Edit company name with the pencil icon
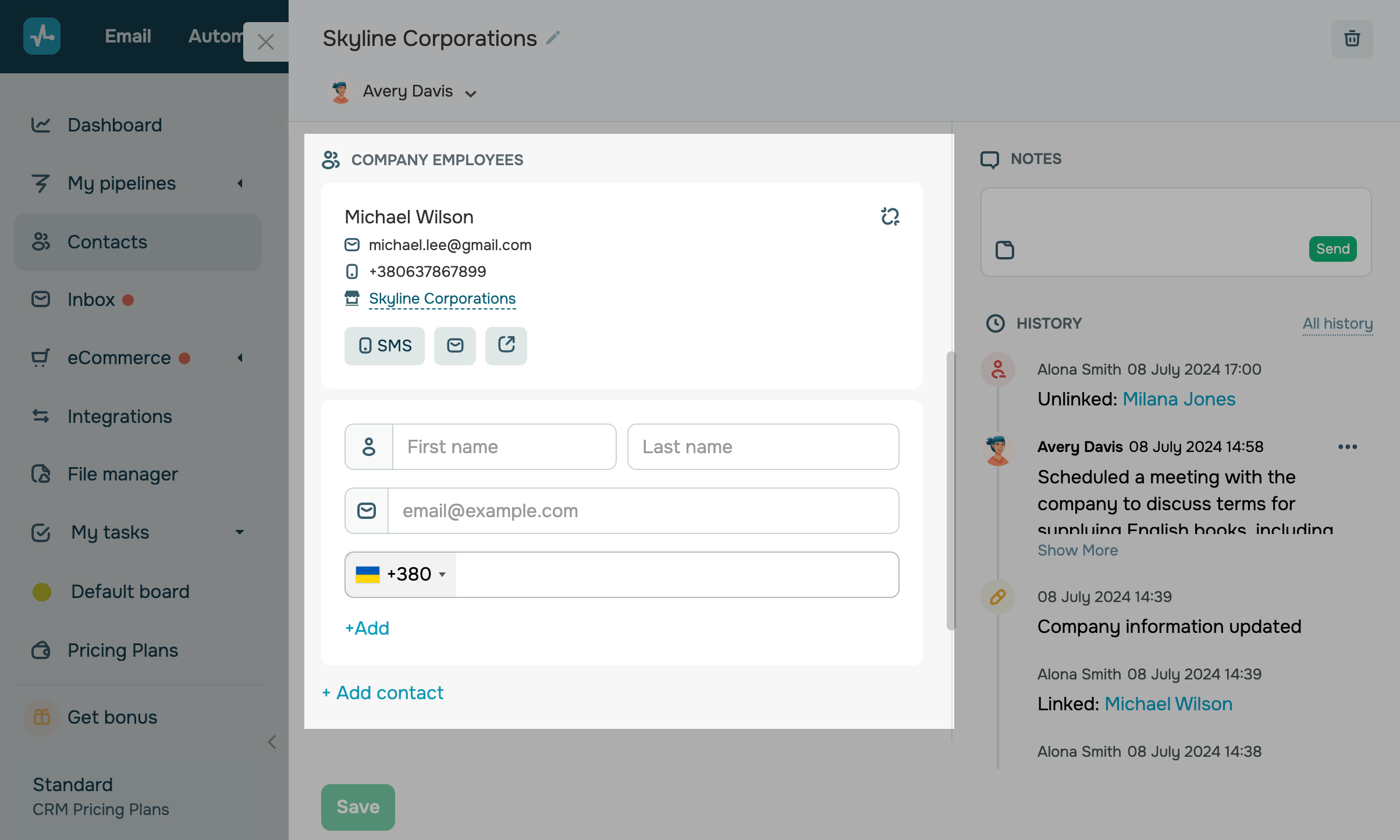 coord(553,38)
